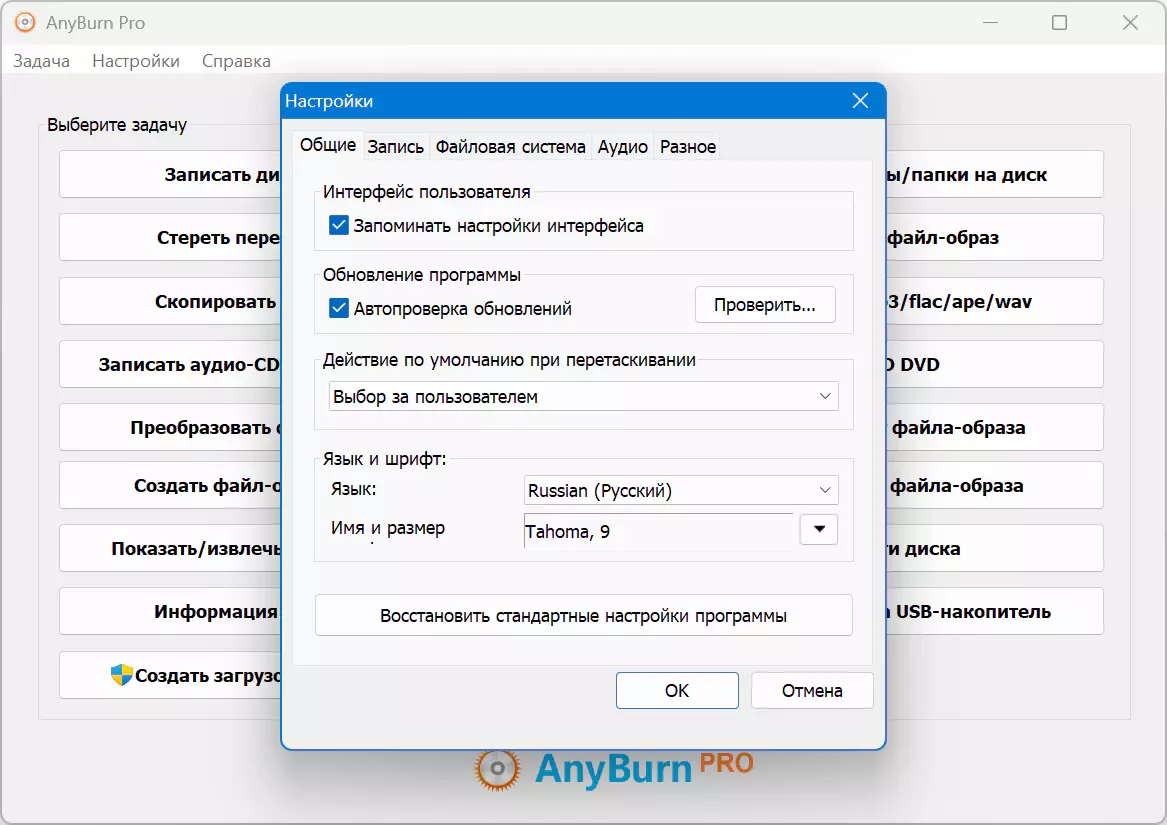Click the USB-накопитель button in main window

click(994, 611)
